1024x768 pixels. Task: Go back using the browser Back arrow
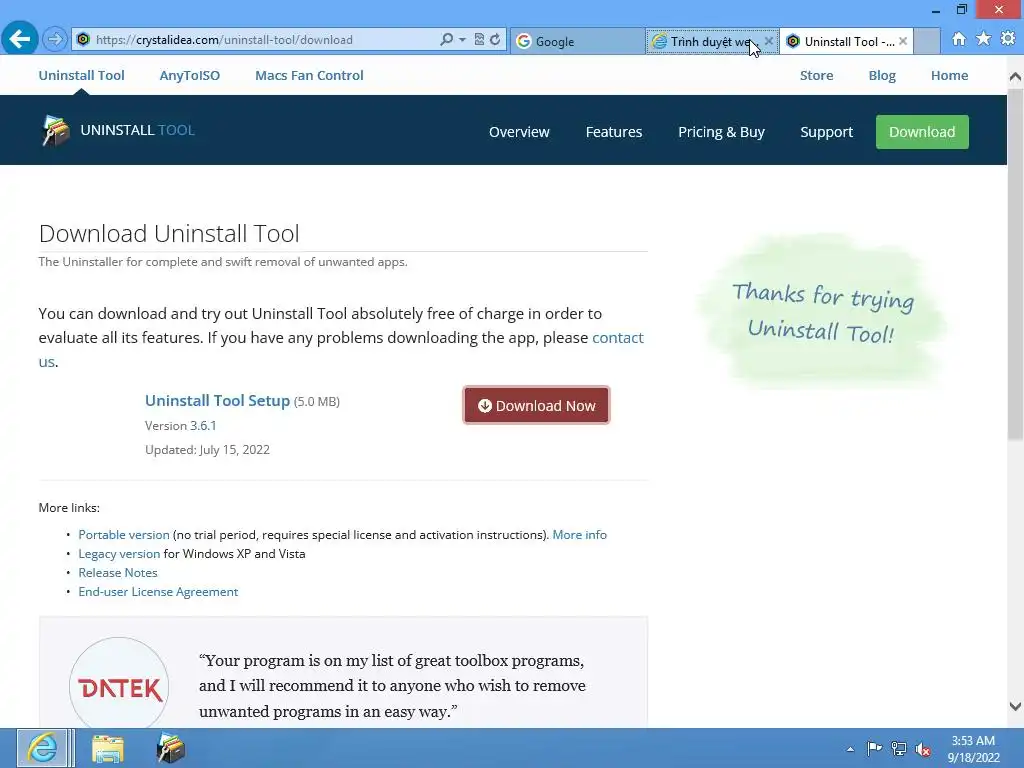point(20,39)
